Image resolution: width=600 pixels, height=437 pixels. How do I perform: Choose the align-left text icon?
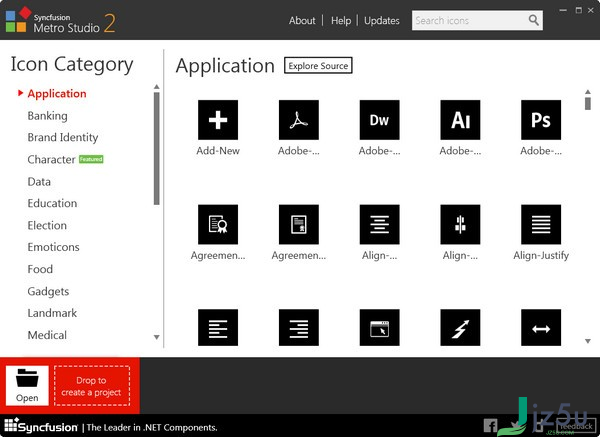pyautogui.click(x=218, y=328)
